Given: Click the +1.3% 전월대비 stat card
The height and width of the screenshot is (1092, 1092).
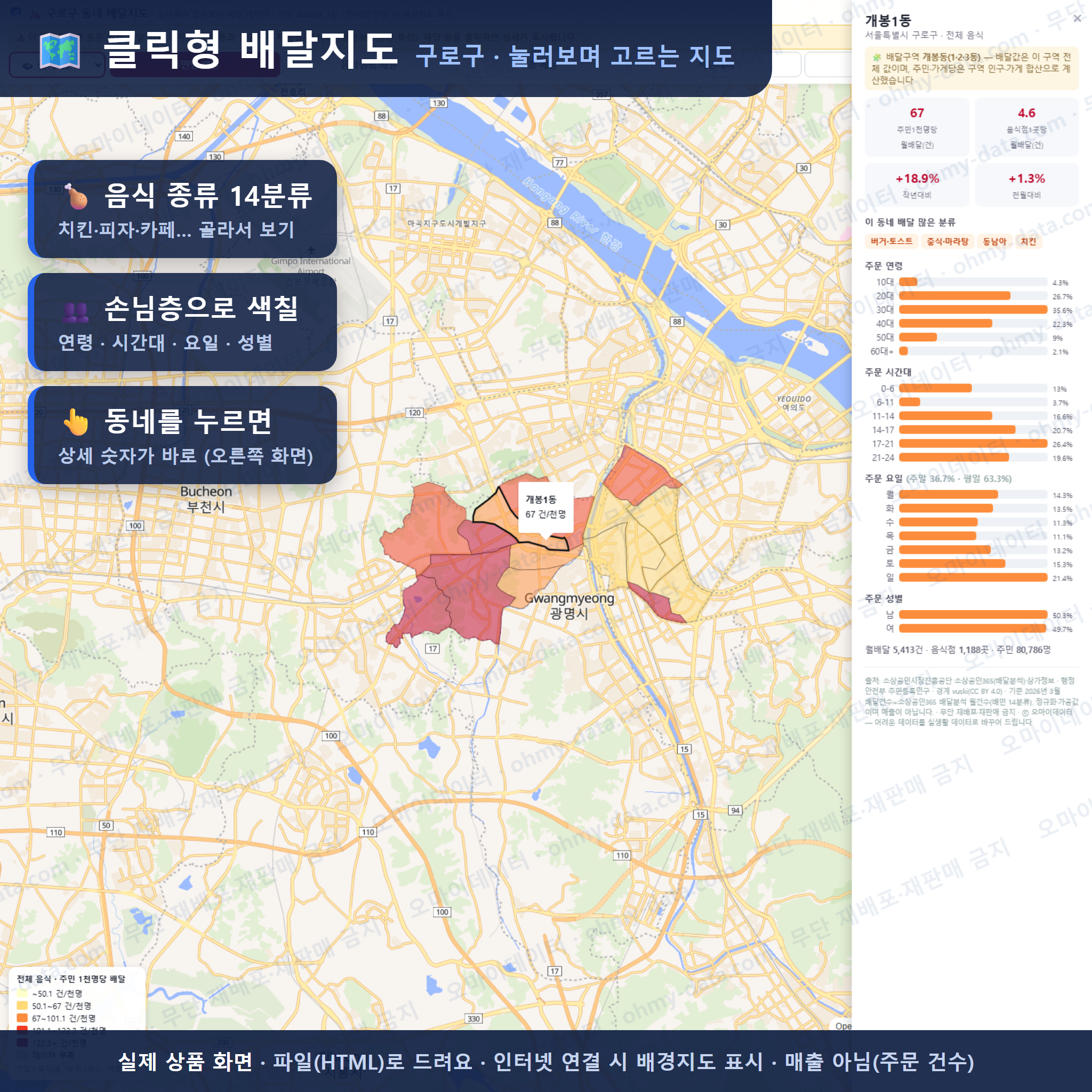Looking at the screenshot, I should tap(1026, 186).
